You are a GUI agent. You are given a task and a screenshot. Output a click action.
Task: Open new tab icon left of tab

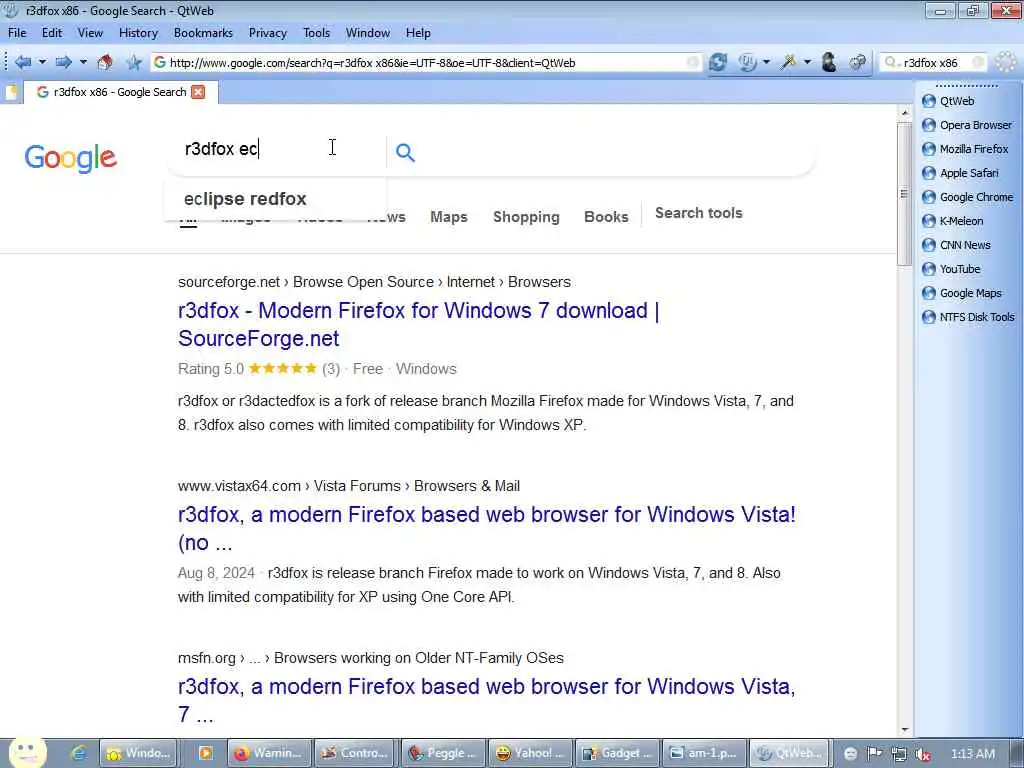click(x=10, y=92)
